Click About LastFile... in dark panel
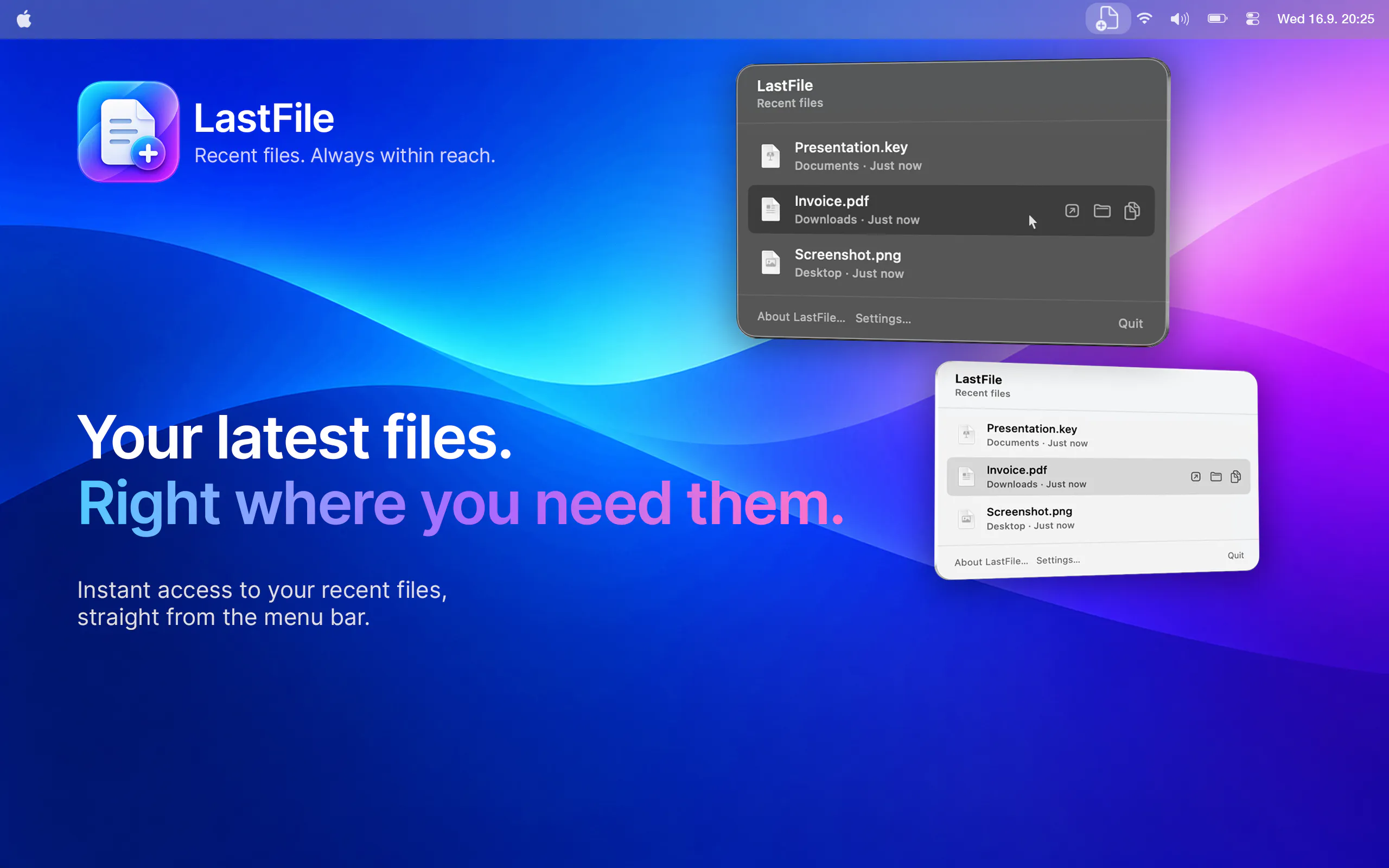This screenshot has height=868, width=1389. tap(801, 317)
